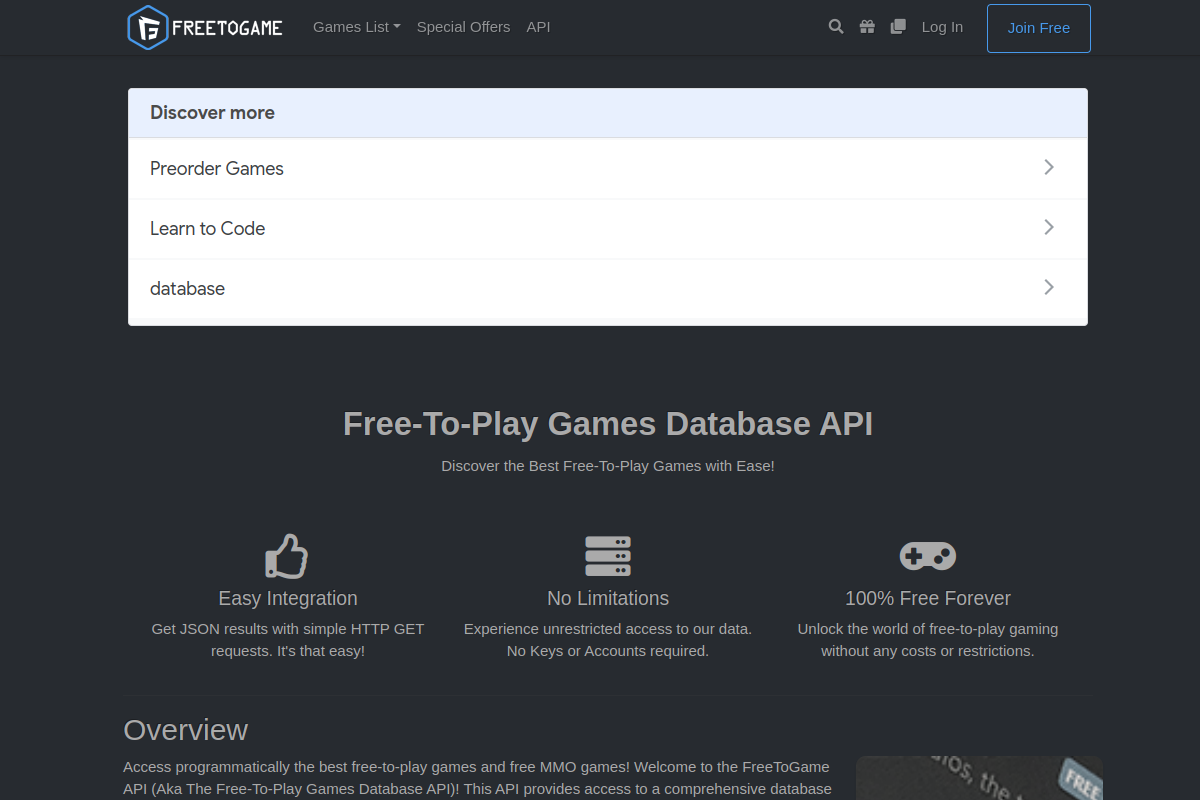Screen dimensions: 1200x800
Task: Click the Free-To-Play Games Database API heading
Action: point(608,424)
